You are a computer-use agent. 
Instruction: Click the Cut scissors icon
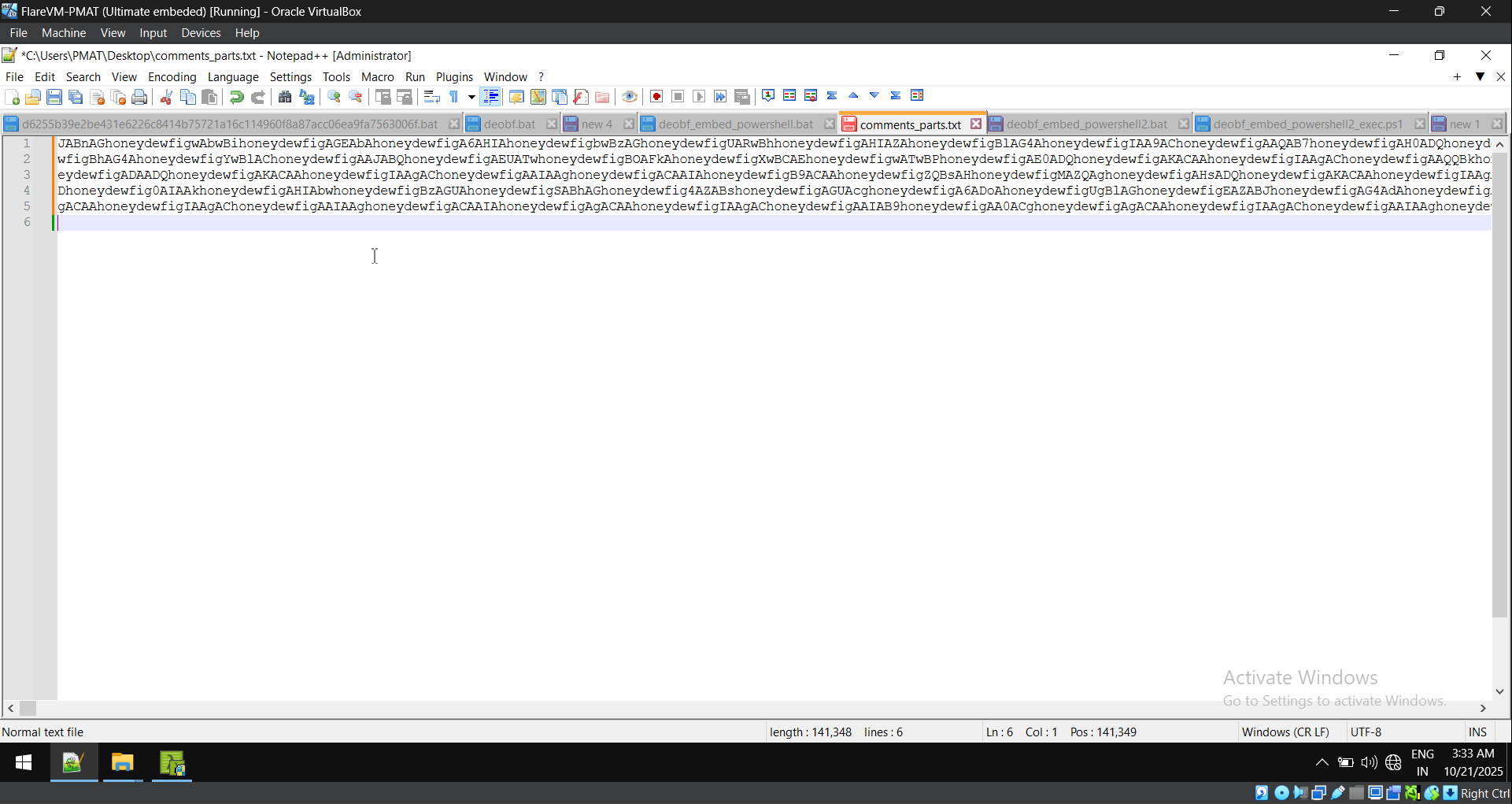point(166,97)
